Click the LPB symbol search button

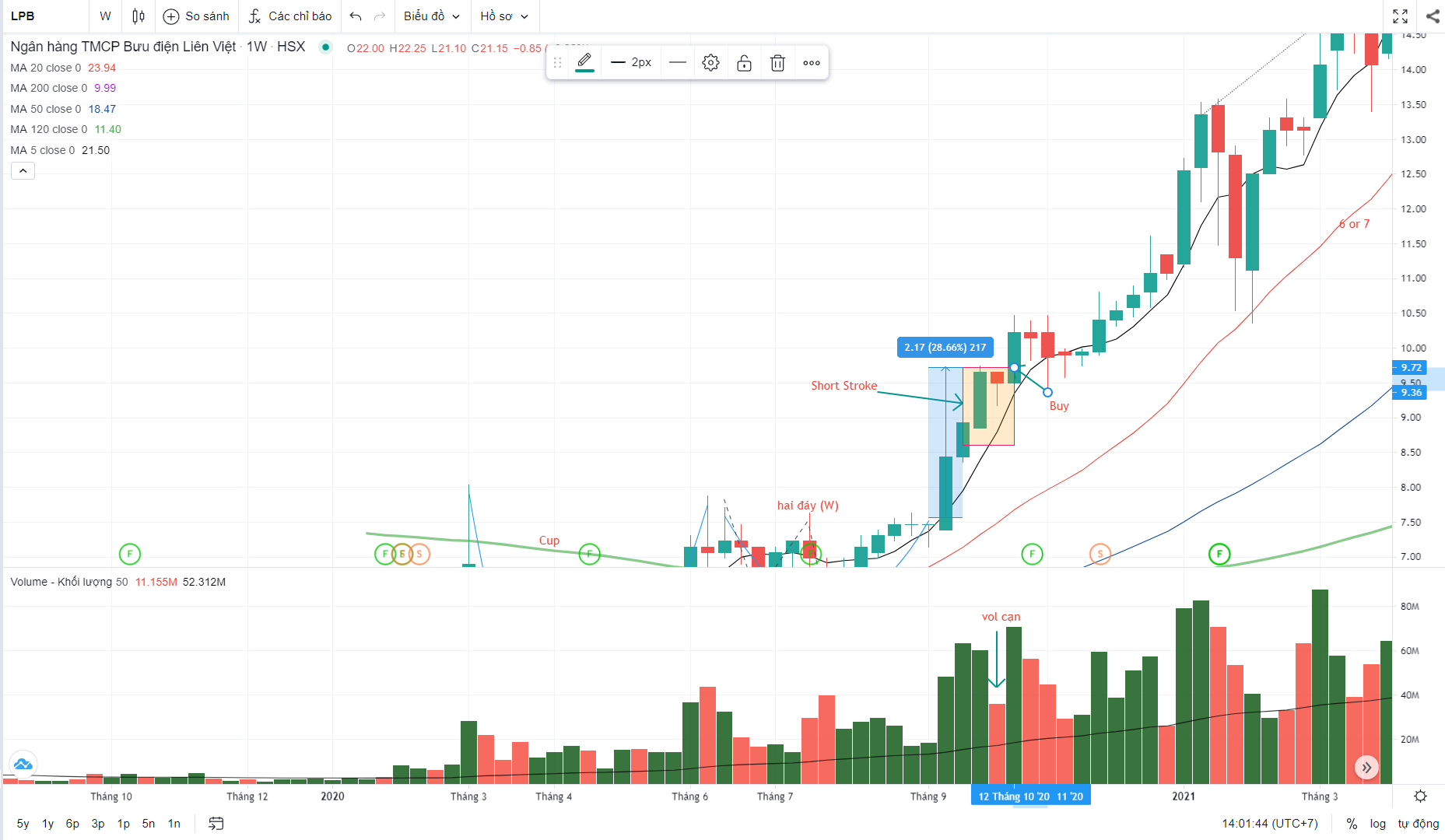(x=23, y=16)
